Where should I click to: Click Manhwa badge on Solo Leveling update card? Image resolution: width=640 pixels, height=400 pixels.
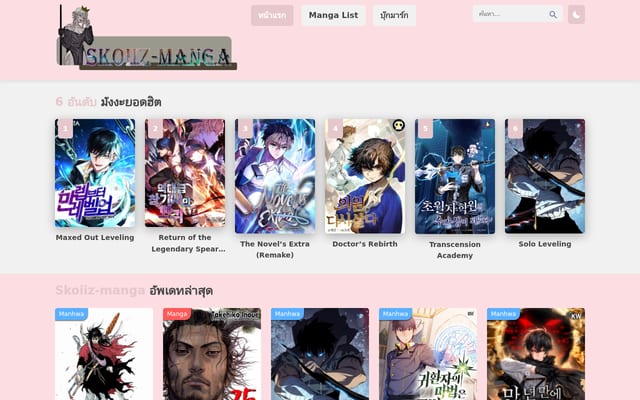tap(287, 314)
